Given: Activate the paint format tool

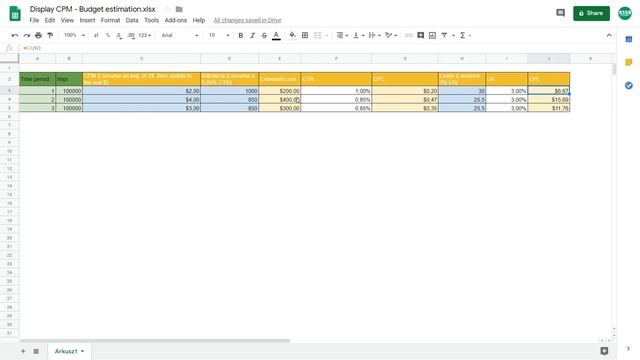Looking at the screenshot, I should point(50,36).
